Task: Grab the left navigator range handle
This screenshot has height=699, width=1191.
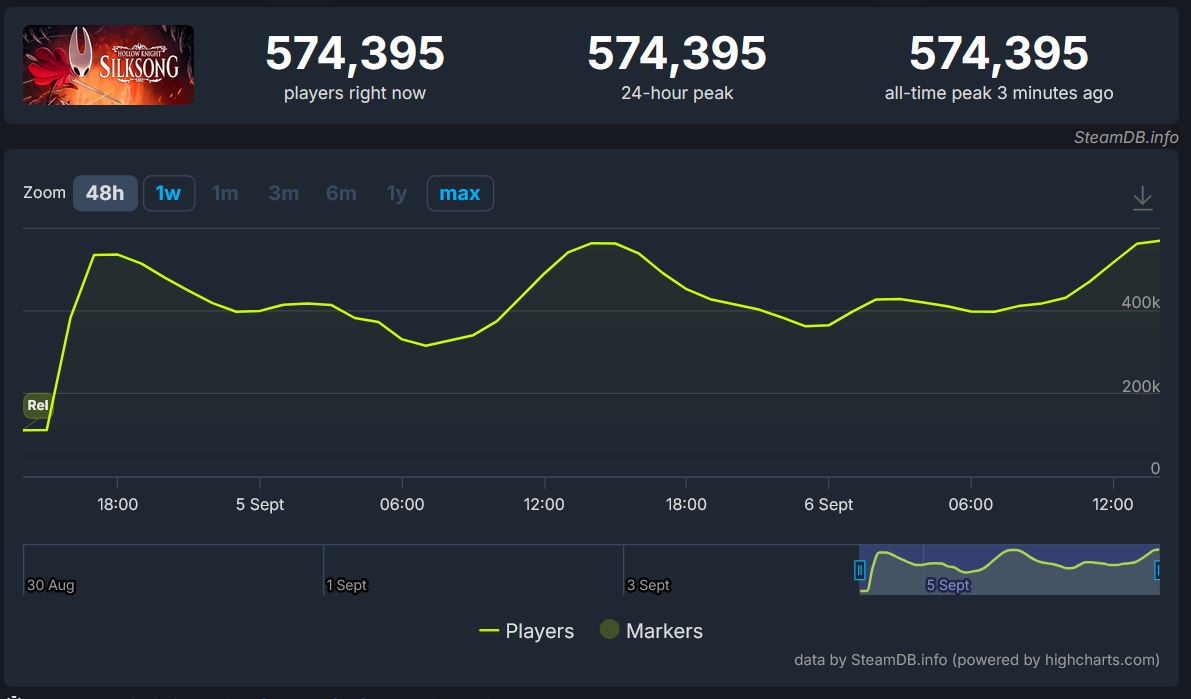Action: (x=860, y=570)
